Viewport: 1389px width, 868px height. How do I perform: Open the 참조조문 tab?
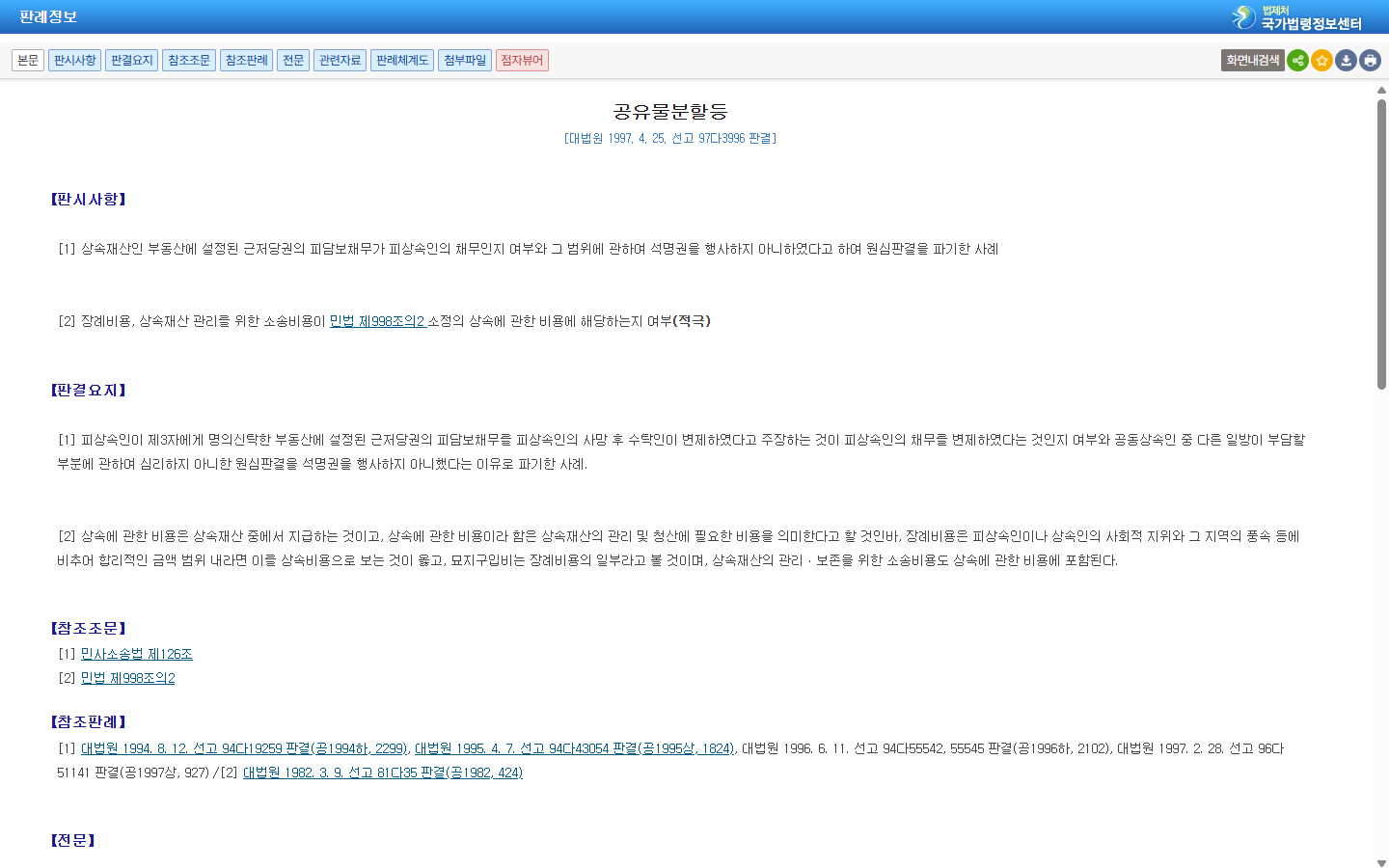pos(189,61)
